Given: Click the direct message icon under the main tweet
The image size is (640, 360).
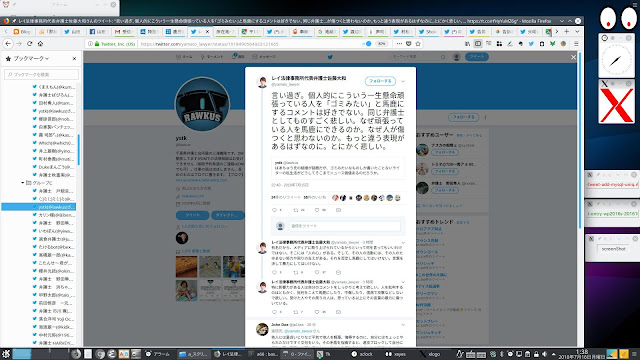Looking at the screenshot, I should click(x=338, y=210).
